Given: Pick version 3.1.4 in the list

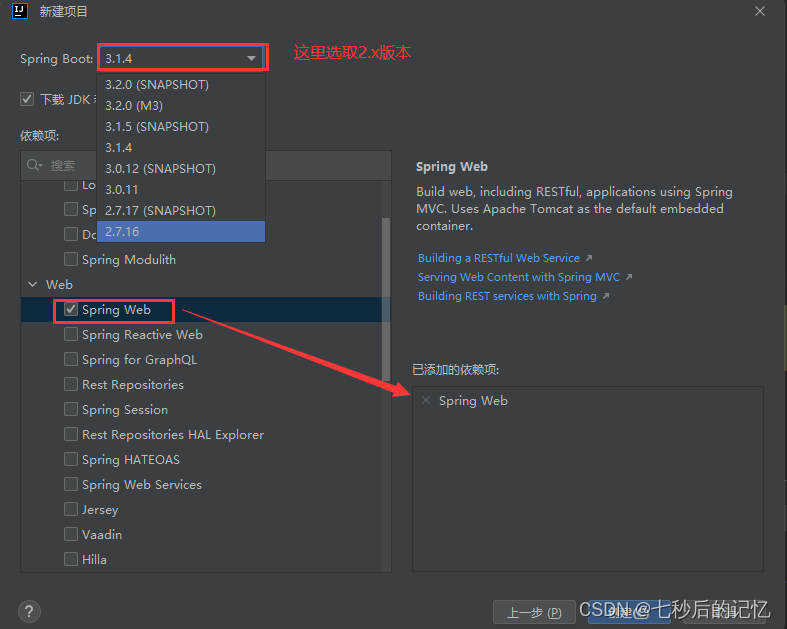Looking at the screenshot, I should tap(181, 148).
